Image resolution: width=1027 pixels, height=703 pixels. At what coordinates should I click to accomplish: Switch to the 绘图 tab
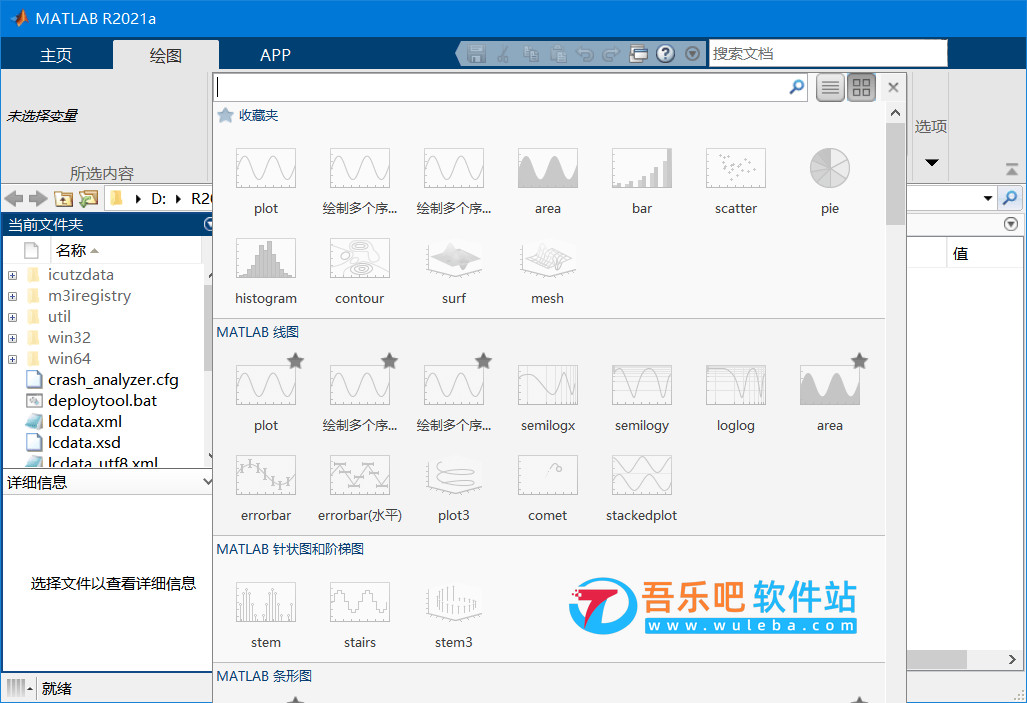[x=166, y=55]
